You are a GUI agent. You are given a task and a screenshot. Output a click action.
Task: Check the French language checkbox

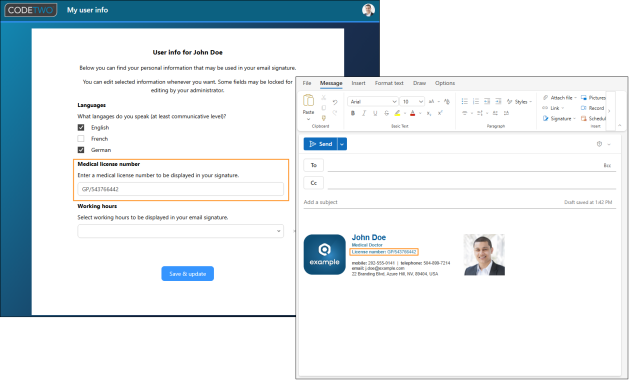[x=81, y=139]
